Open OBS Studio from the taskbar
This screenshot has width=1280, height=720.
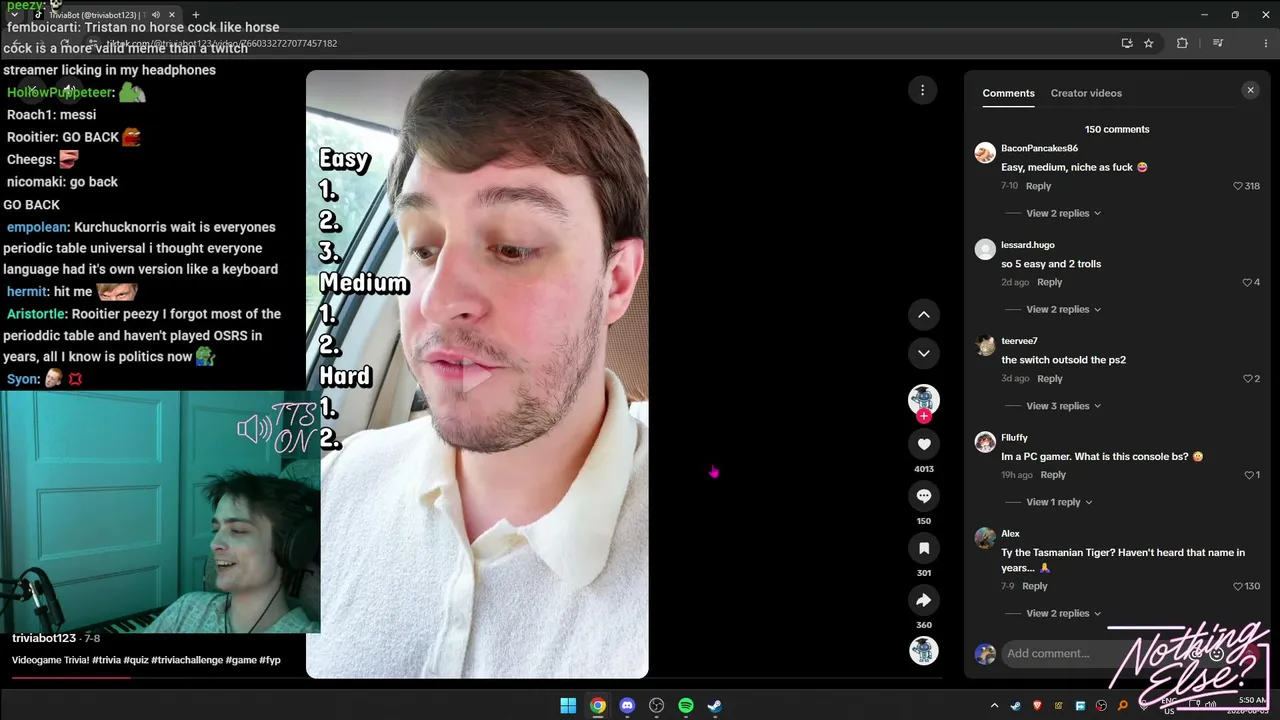(x=656, y=706)
